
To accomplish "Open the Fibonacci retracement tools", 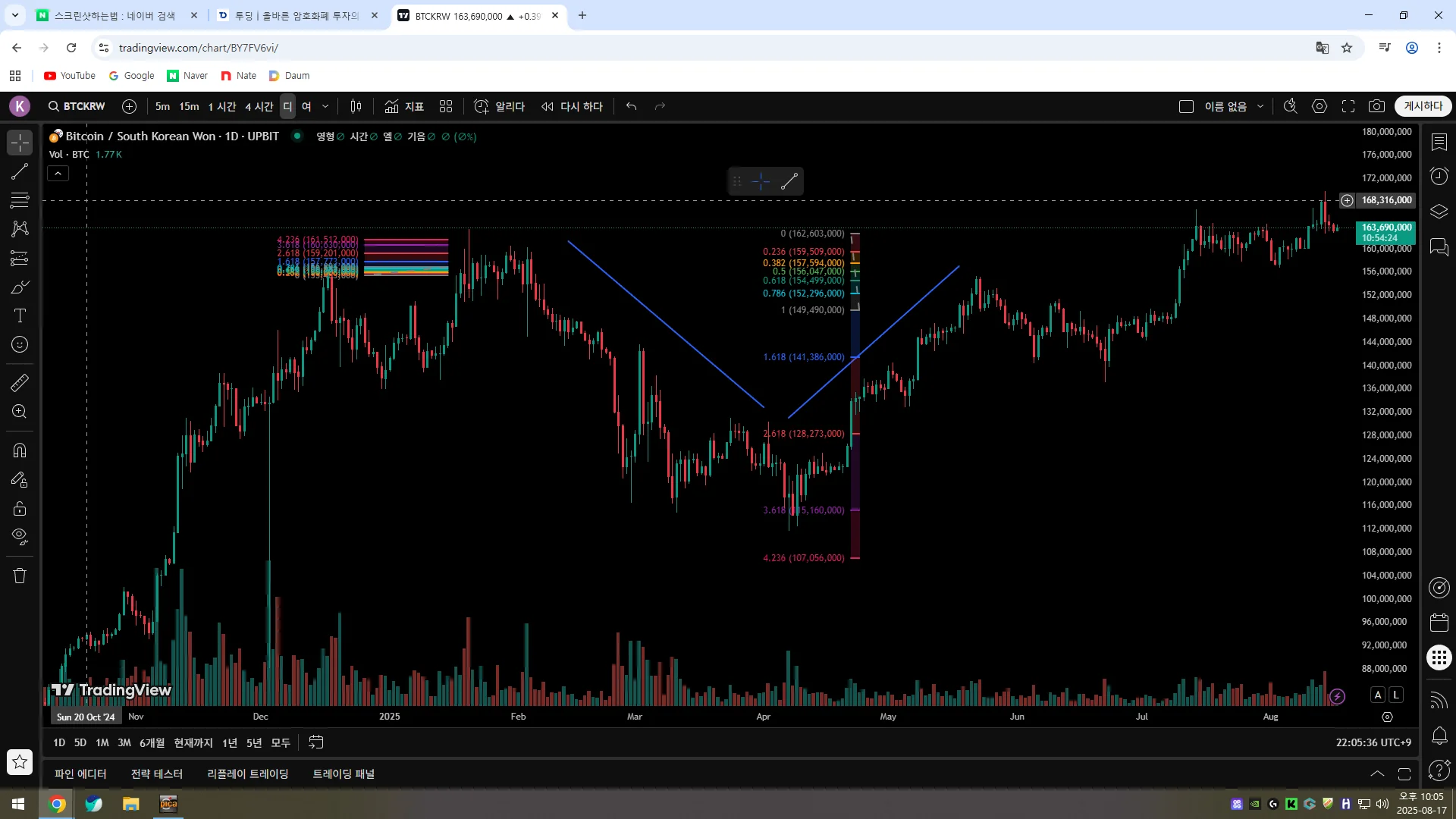I will point(20,200).
